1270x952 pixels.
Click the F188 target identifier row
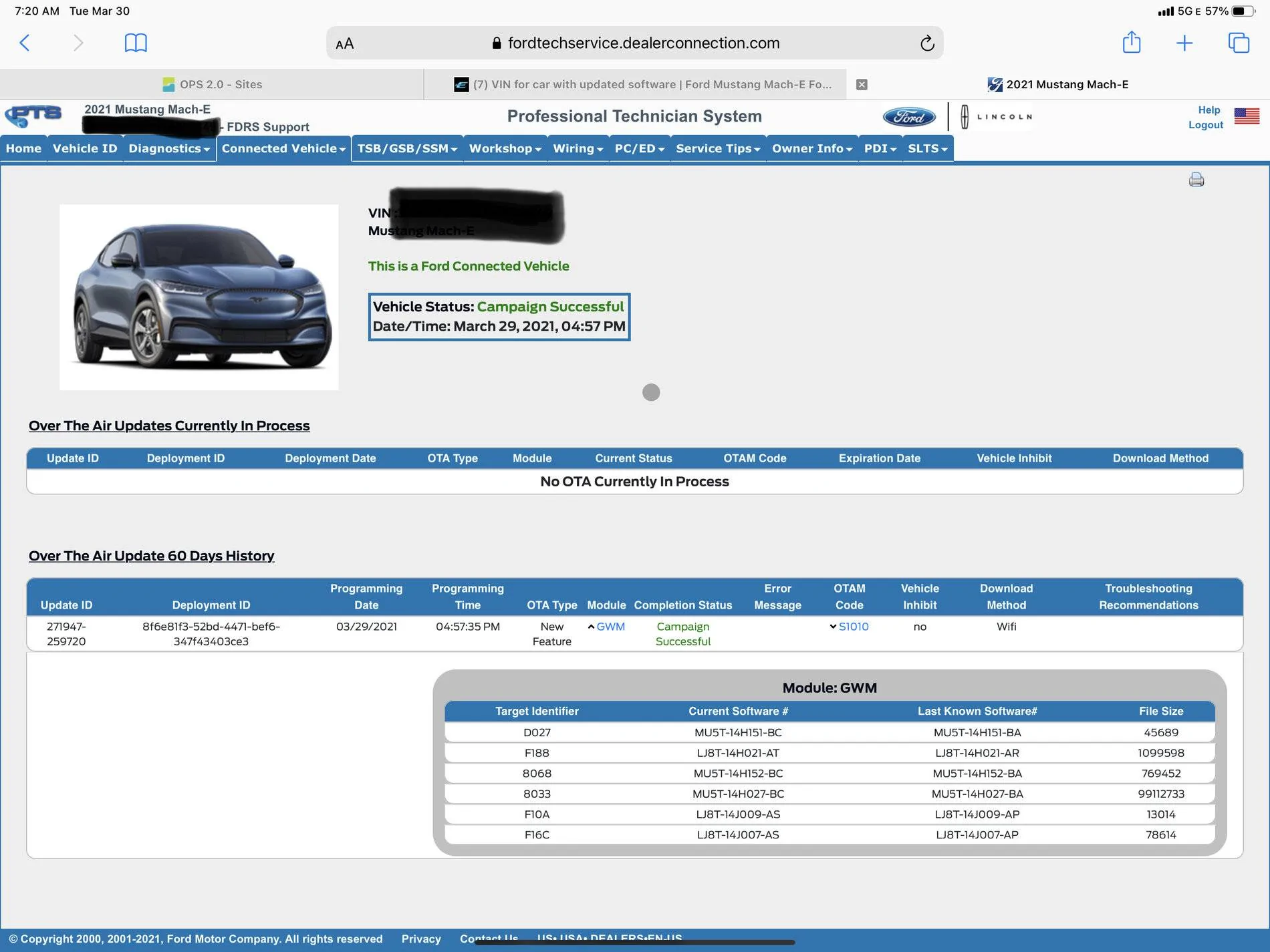(x=830, y=753)
